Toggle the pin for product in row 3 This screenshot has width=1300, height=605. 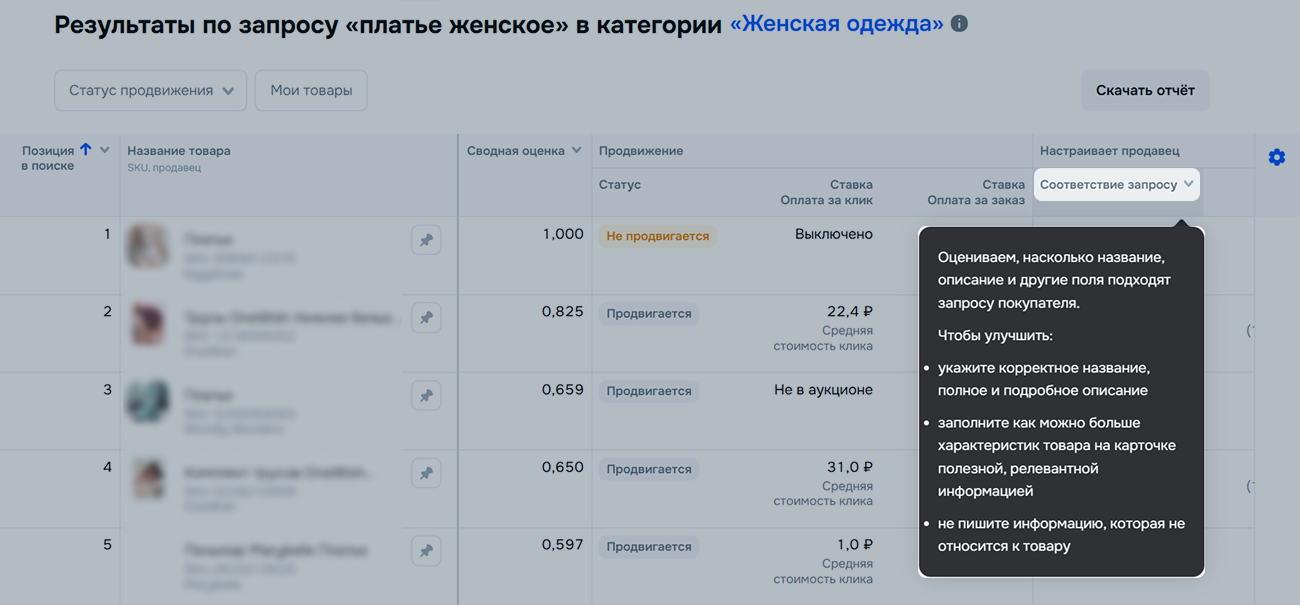coord(426,396)
